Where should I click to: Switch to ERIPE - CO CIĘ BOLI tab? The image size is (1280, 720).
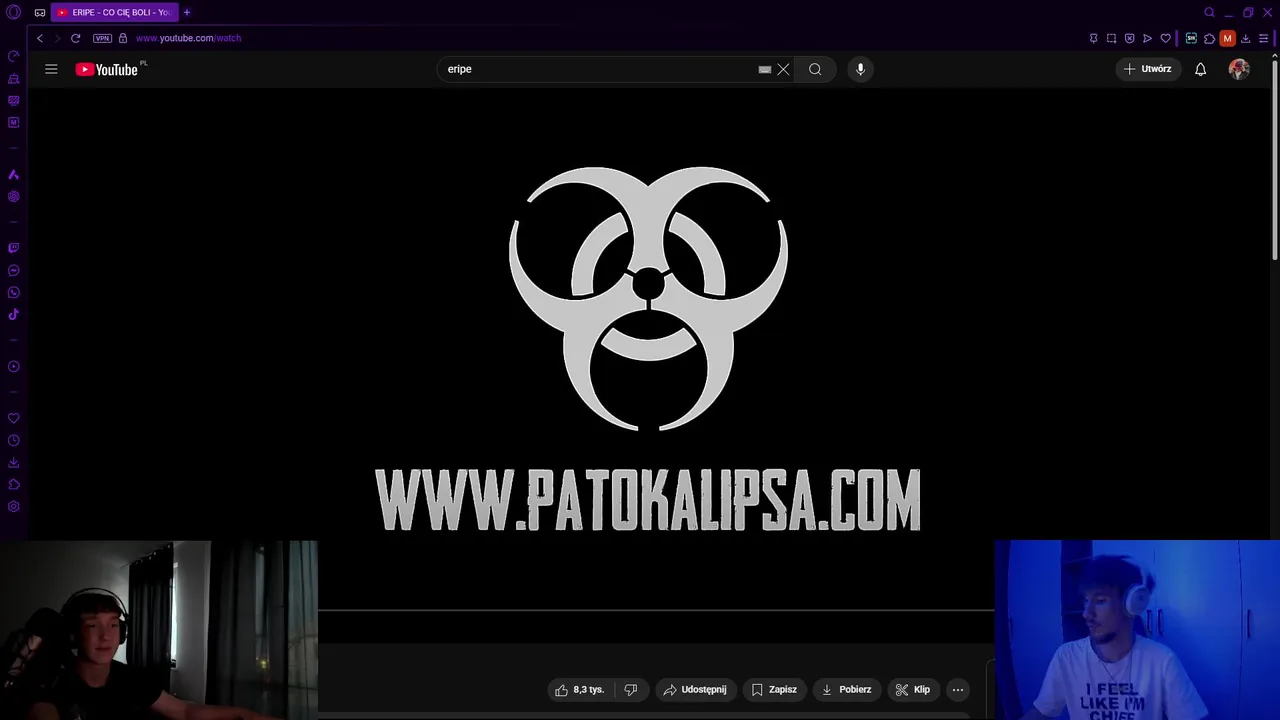coord(114,13)
